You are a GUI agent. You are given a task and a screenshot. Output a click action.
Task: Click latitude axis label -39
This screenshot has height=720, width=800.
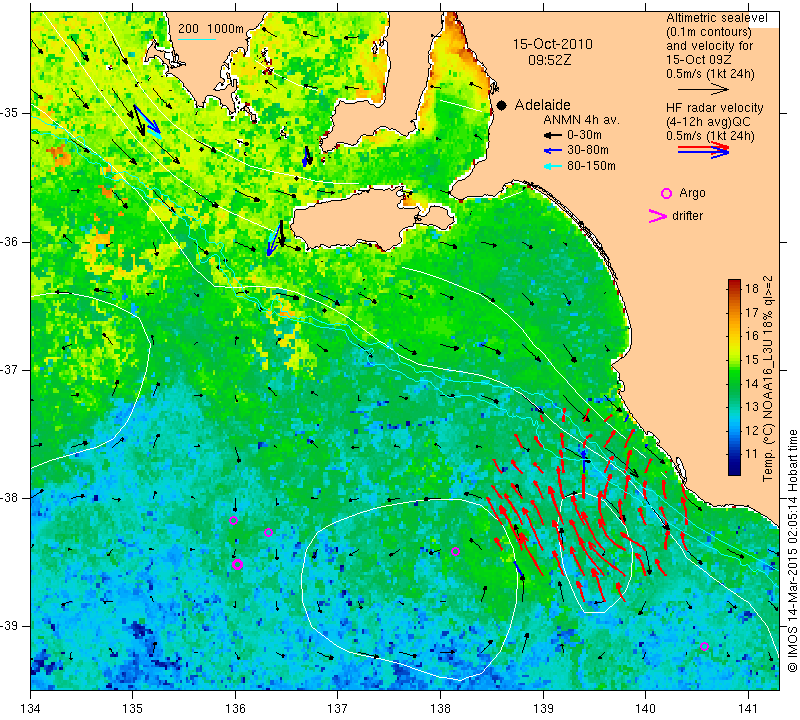pyautogui.click(x=10, y=626)
